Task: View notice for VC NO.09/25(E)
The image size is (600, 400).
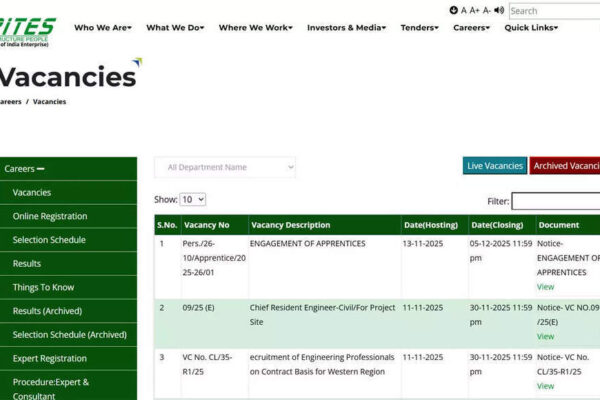Action: [545, 337]
